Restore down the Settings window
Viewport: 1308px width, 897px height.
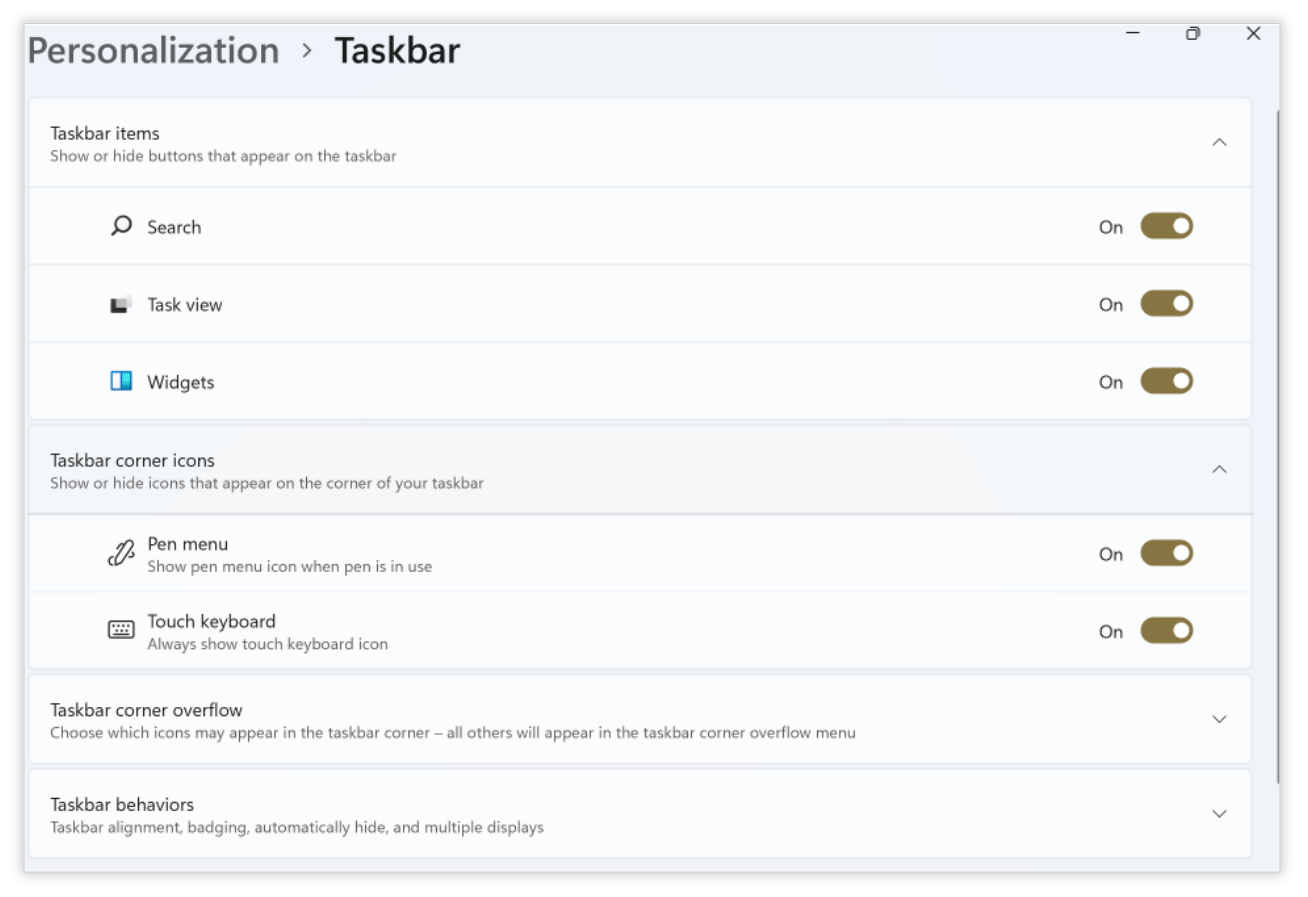1193,33
